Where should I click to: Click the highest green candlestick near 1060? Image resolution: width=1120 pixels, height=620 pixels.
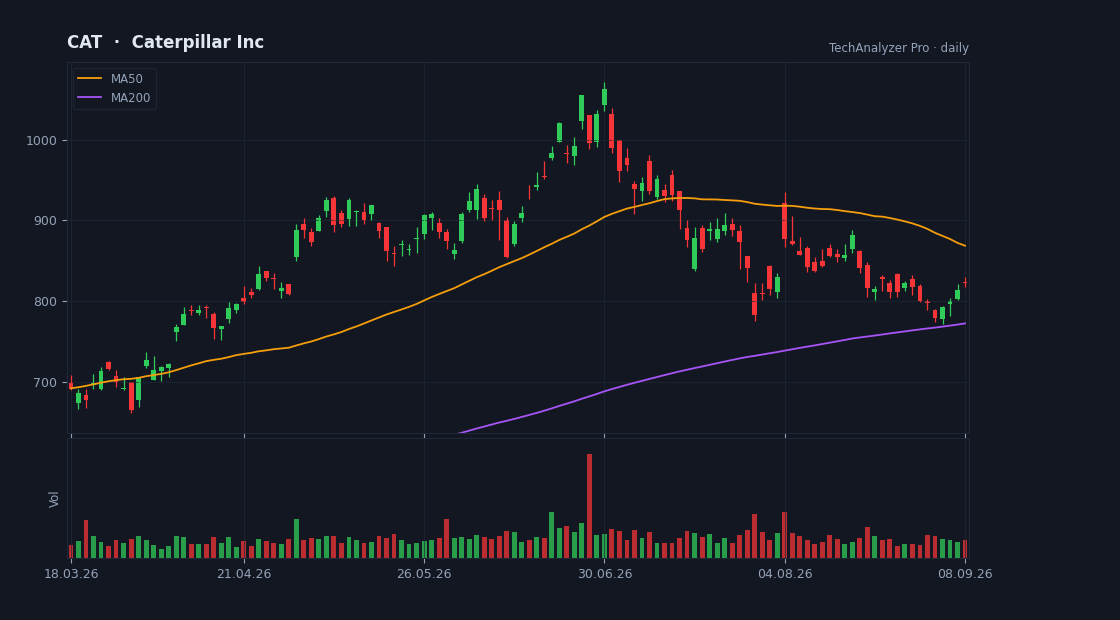604,97
